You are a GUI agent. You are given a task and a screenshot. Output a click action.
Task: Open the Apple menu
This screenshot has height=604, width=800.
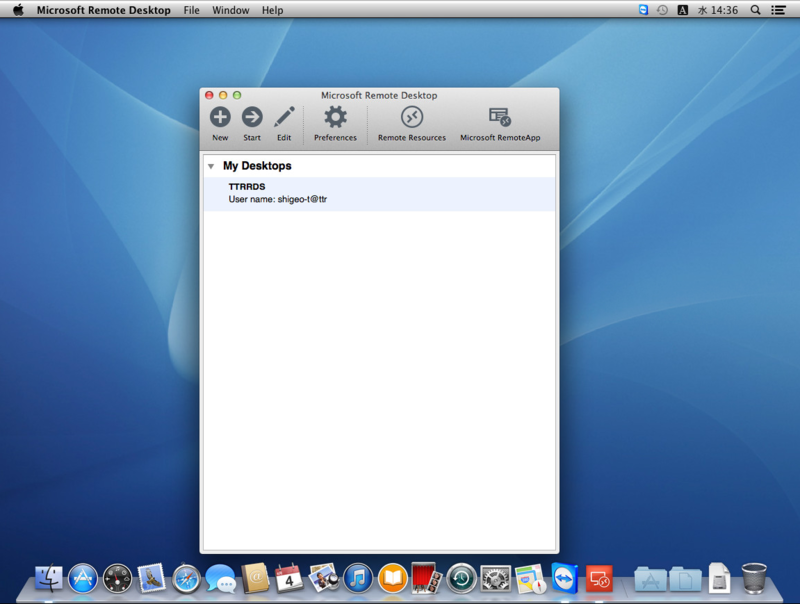18,10
